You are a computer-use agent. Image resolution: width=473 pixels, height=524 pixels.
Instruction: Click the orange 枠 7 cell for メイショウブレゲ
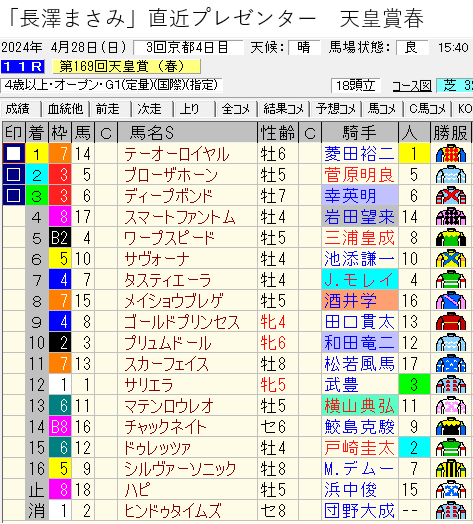click(x=60, y=301)
